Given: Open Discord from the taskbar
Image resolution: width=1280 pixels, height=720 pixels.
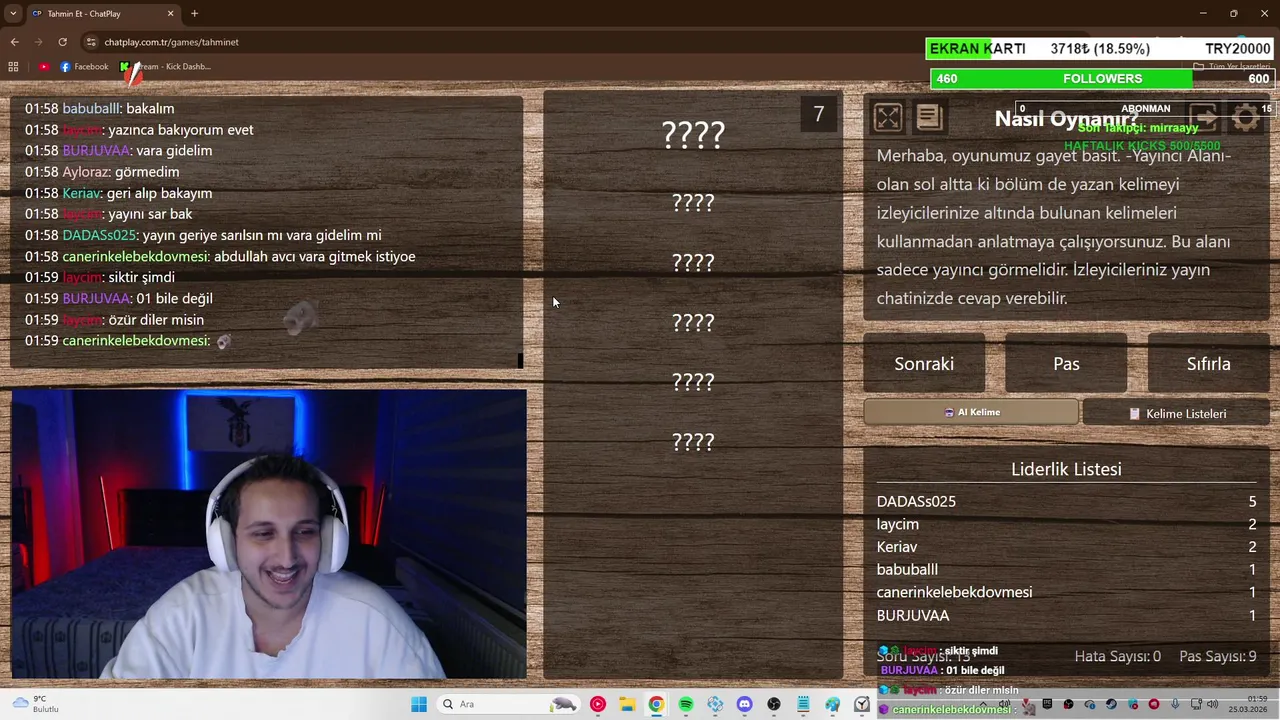Looking at the screenshot, I should [x=744, y=704].
